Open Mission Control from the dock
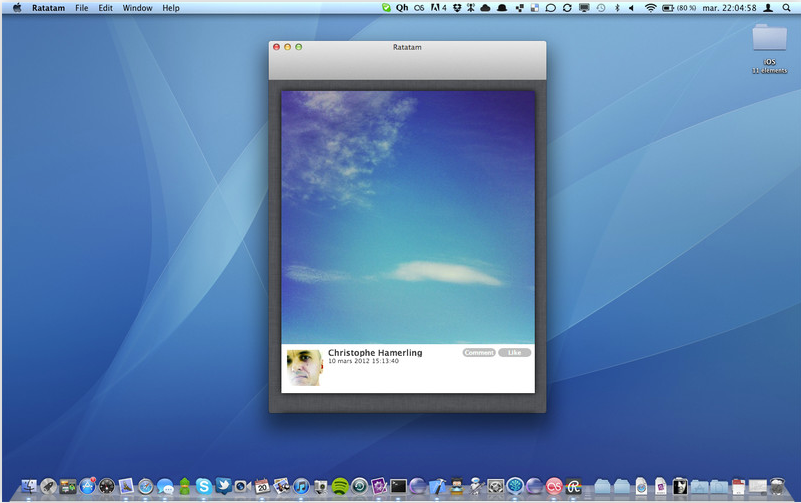 (x=67, y=486)
